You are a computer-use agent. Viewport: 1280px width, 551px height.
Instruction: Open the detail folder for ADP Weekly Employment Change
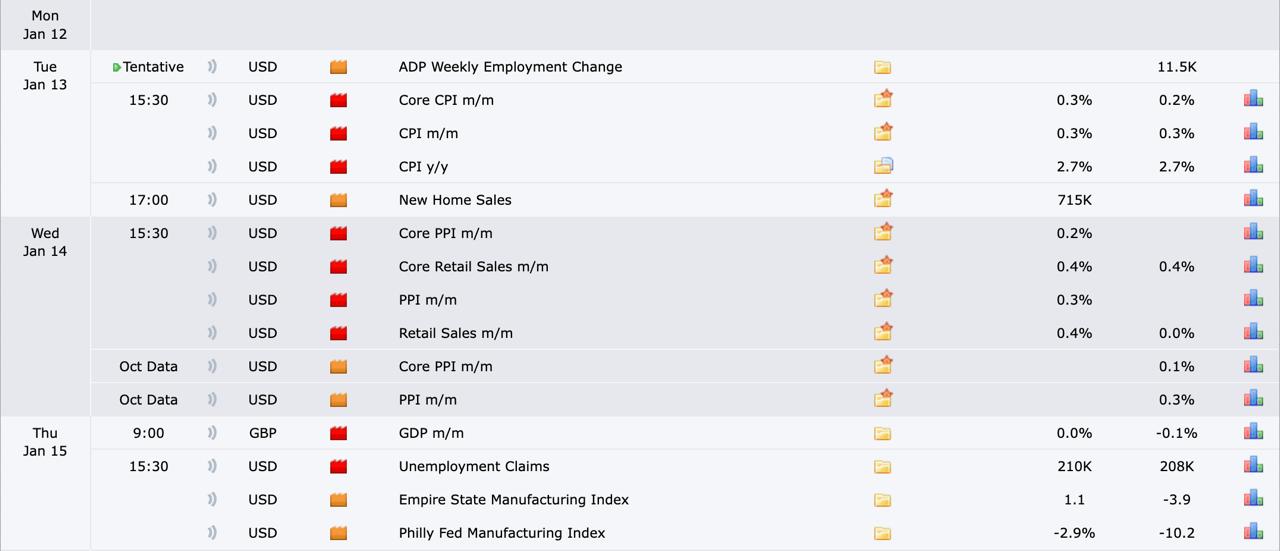[882, 67]
